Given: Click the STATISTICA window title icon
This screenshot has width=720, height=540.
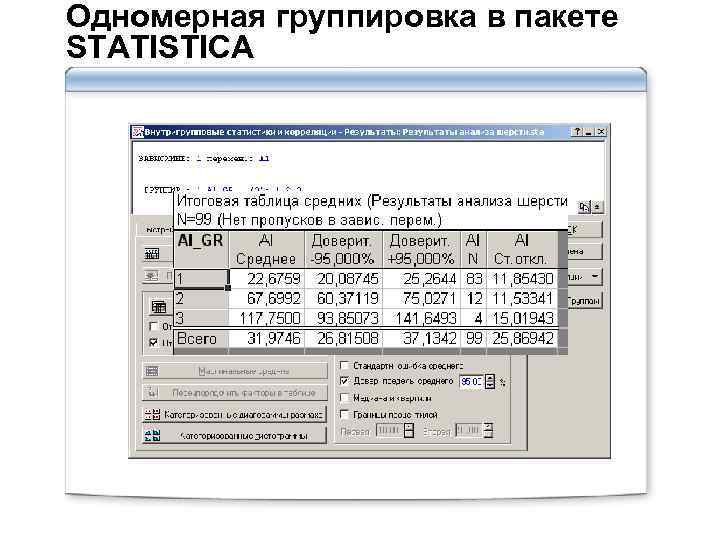Looking at the screenshot, I should pos(137,132).
